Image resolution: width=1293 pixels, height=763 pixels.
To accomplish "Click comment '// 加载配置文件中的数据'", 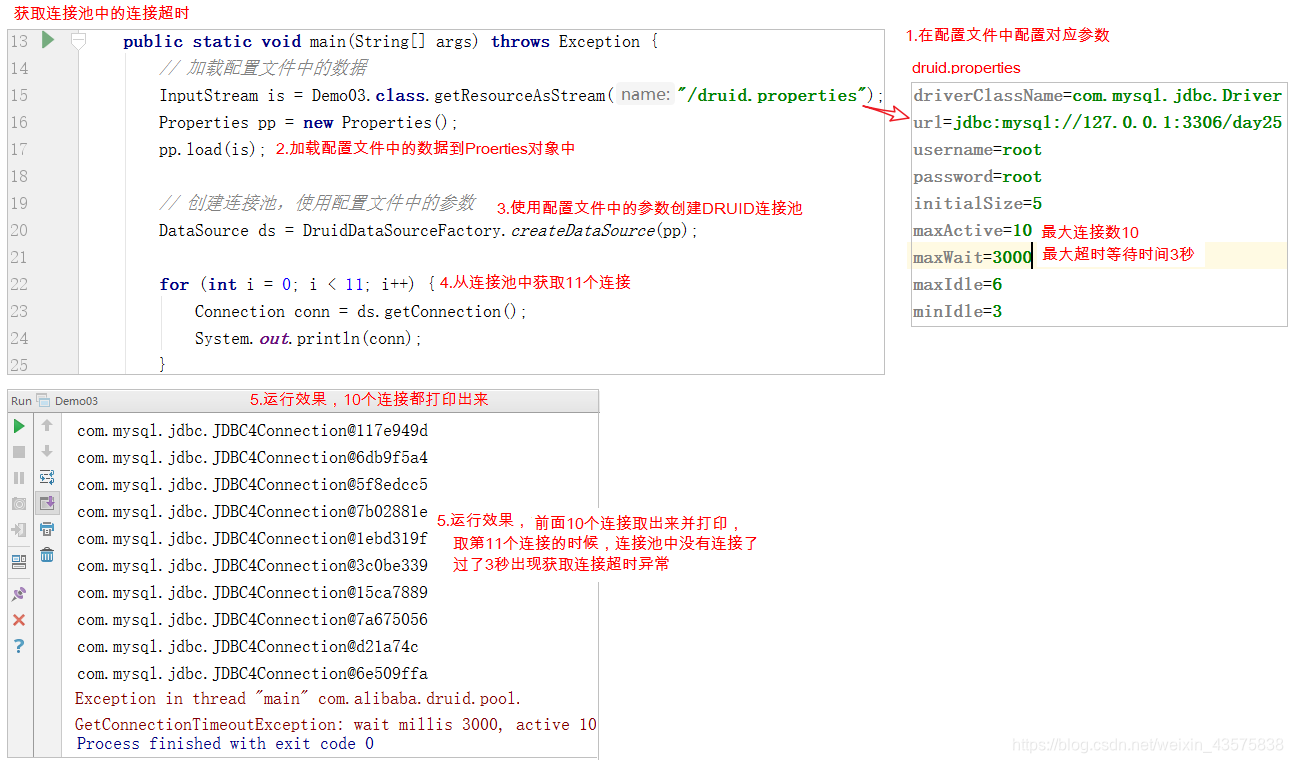I will (263, 69).
